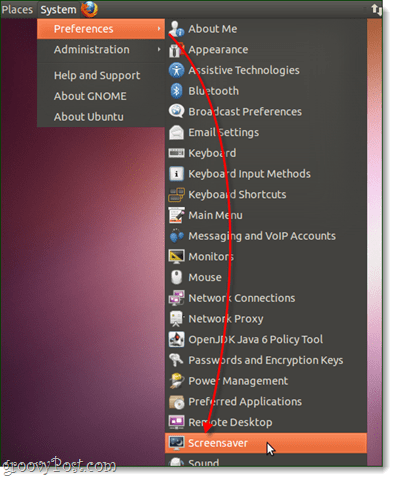Click the Screensaver monitor icon

click(176, 443)
